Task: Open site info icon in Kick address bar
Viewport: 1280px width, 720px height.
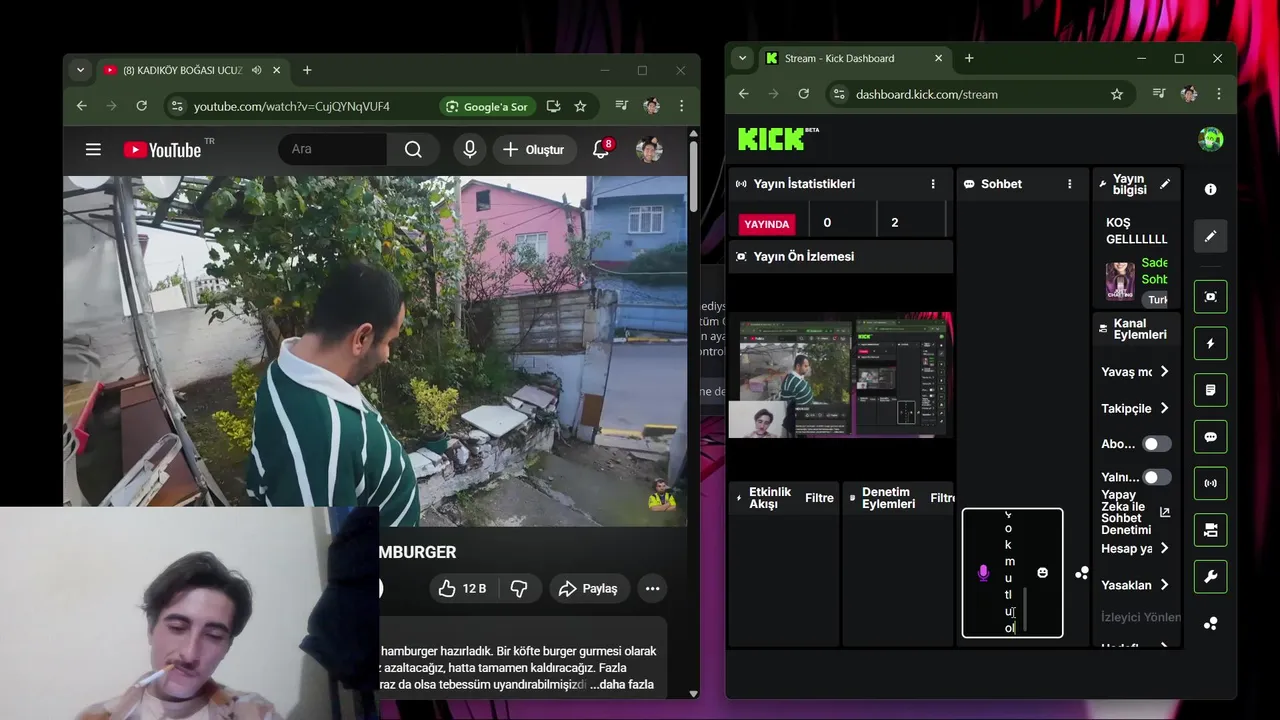Action: 839,94
